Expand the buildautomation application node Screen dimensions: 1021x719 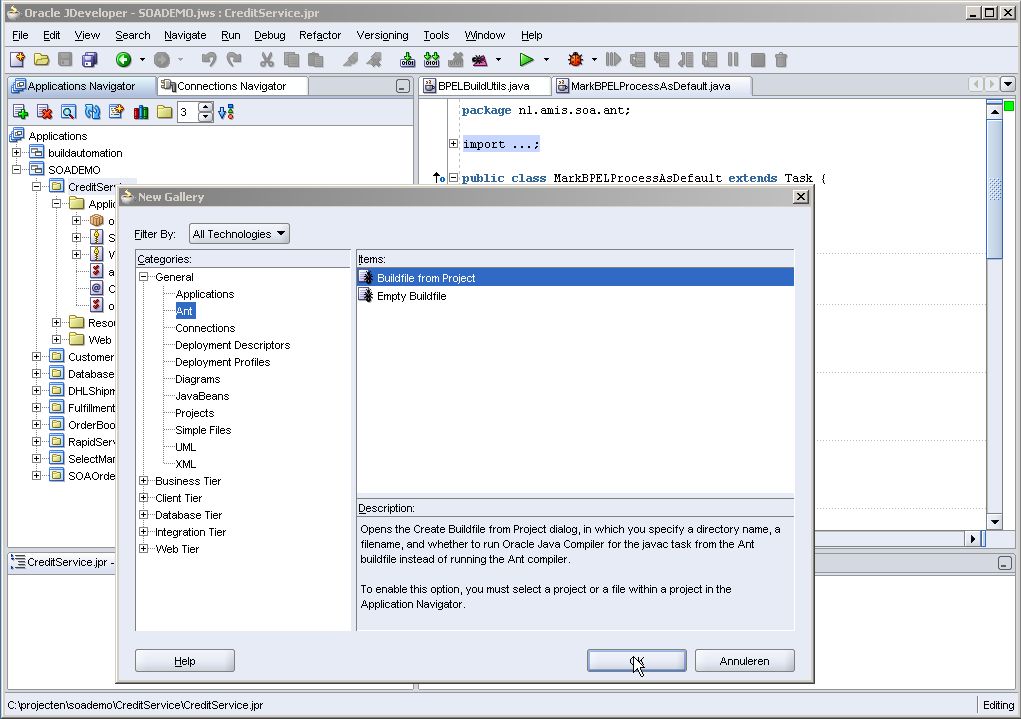click(x=17, y=153)
